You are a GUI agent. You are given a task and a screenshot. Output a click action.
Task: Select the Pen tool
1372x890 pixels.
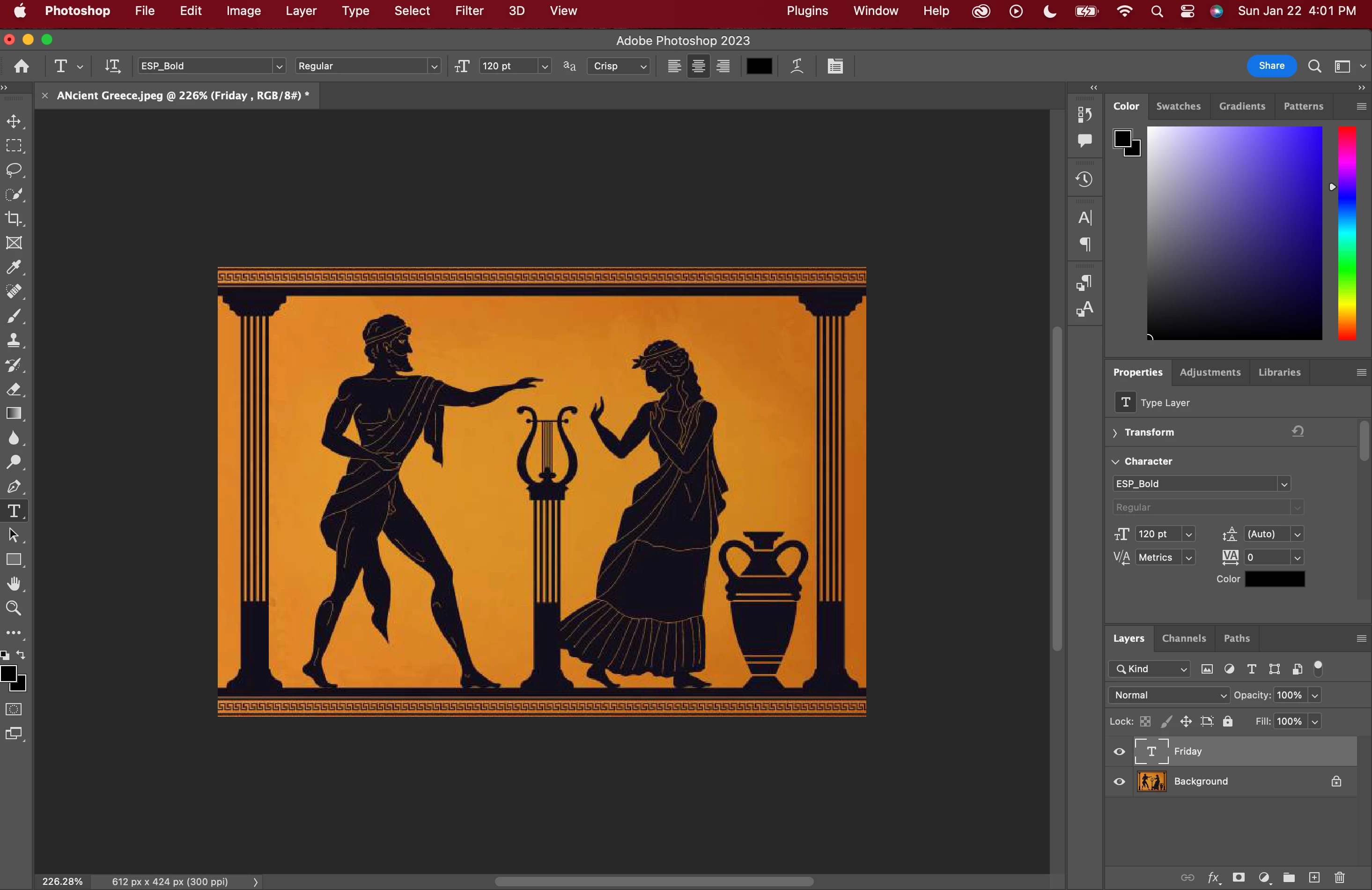[x=14, y=486]
